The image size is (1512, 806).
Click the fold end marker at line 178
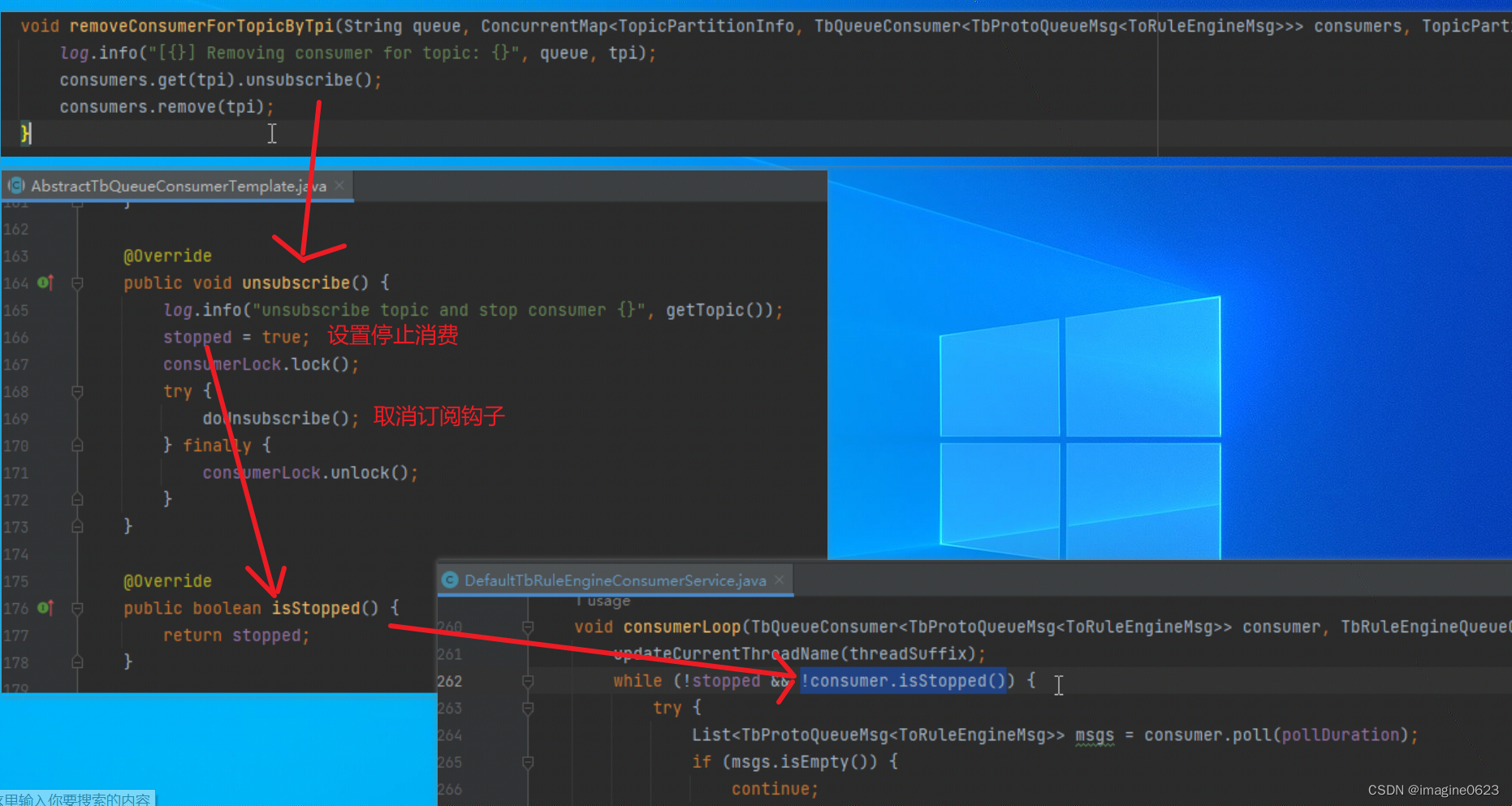pos(77,662)
